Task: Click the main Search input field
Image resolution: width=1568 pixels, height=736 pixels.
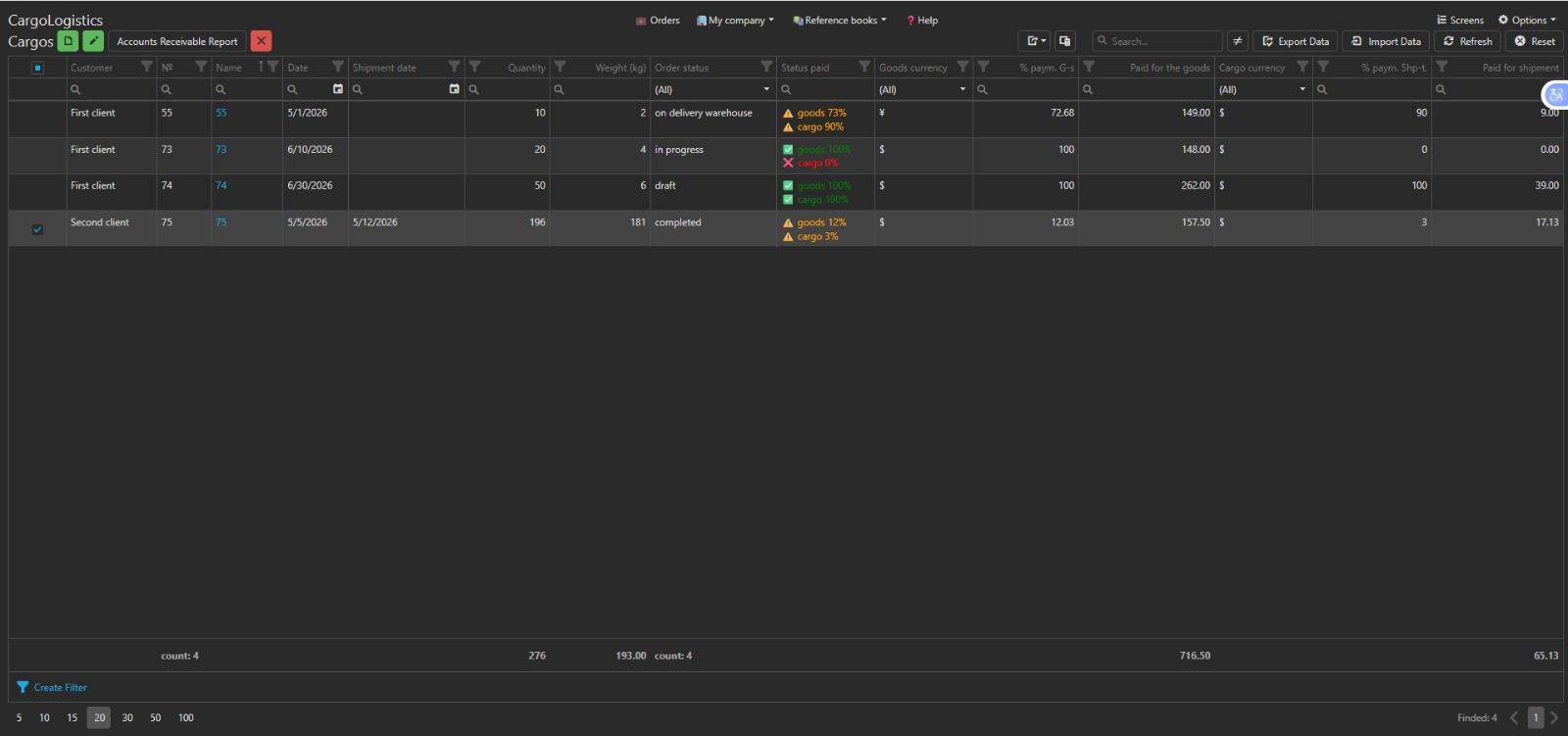Action: pyautogui.click(x=1157, y=41)
